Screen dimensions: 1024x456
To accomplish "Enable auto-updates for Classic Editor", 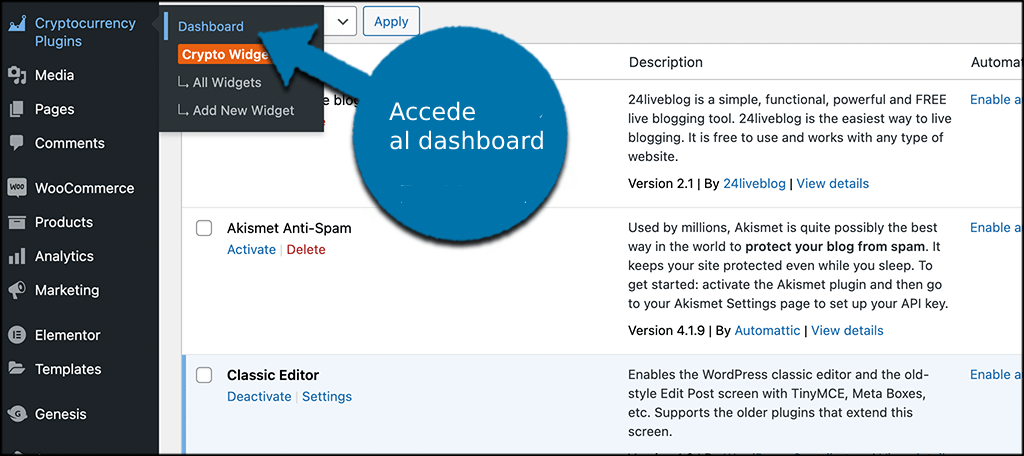I will pos(996,374).
